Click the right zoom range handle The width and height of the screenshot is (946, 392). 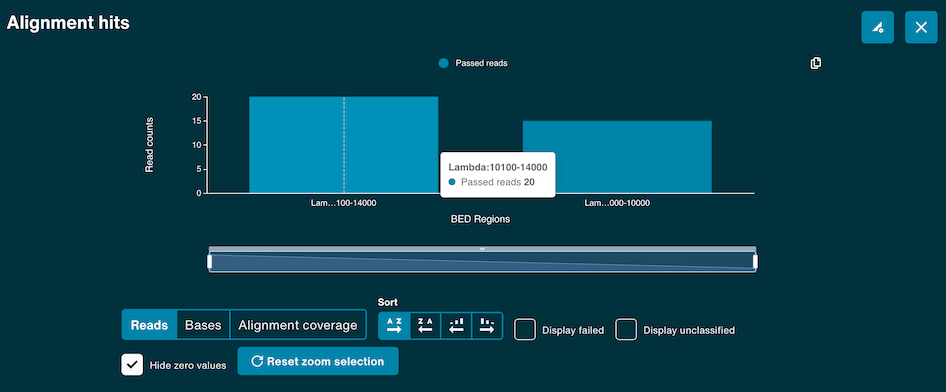755,262
